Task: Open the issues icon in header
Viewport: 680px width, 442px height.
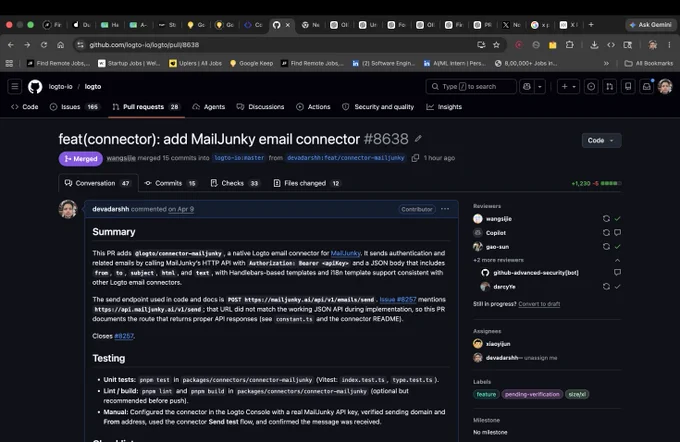Action: [x=591, y=86]
